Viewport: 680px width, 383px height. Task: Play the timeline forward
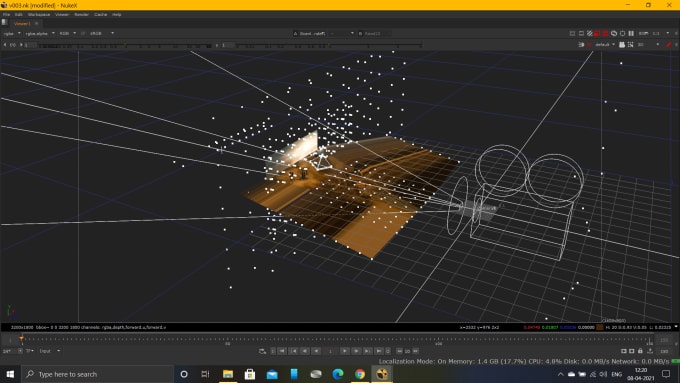345,351
